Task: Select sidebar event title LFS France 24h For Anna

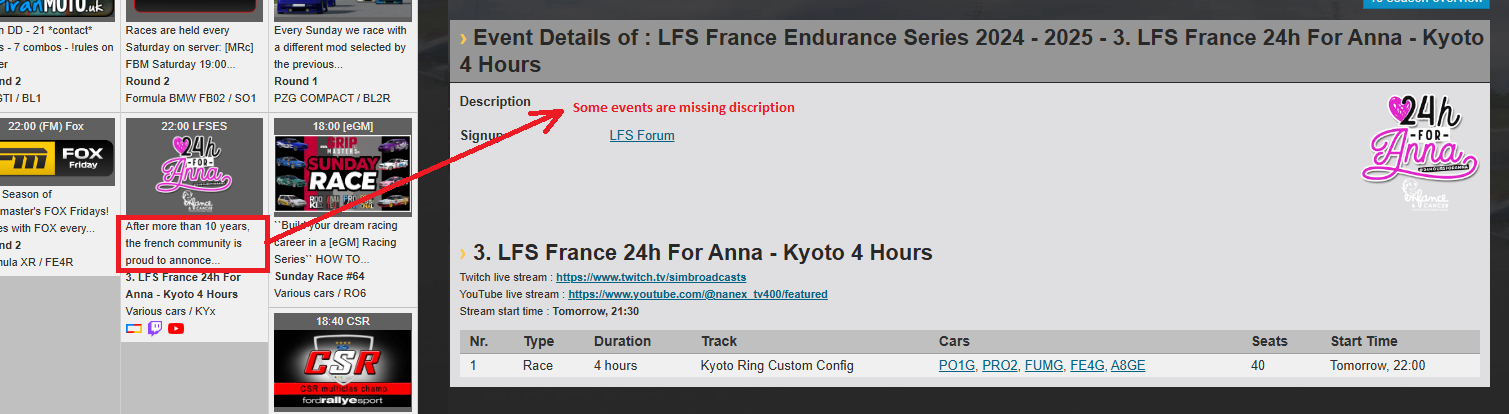Action: (183, 285)
